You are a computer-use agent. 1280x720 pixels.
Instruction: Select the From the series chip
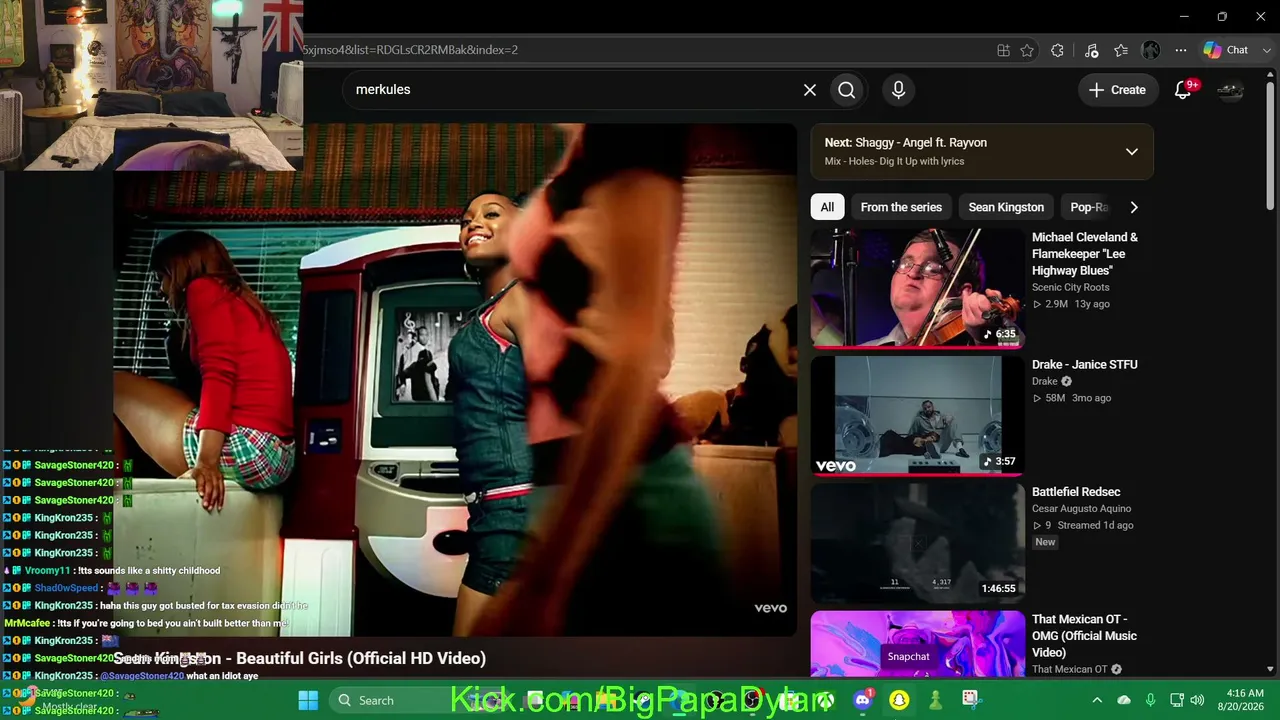pos(901,207)
